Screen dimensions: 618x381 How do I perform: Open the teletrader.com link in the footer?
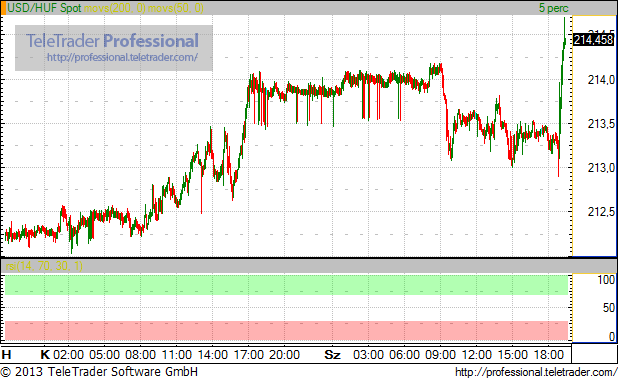[x=536, y=372]
